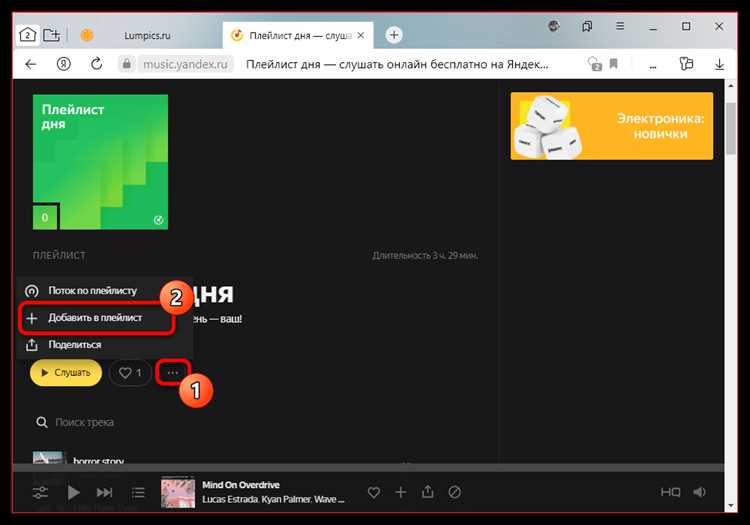This screenshot has width=750, height=525.
Task: Click the yellow Слушать button
Action: pos(66,372)
